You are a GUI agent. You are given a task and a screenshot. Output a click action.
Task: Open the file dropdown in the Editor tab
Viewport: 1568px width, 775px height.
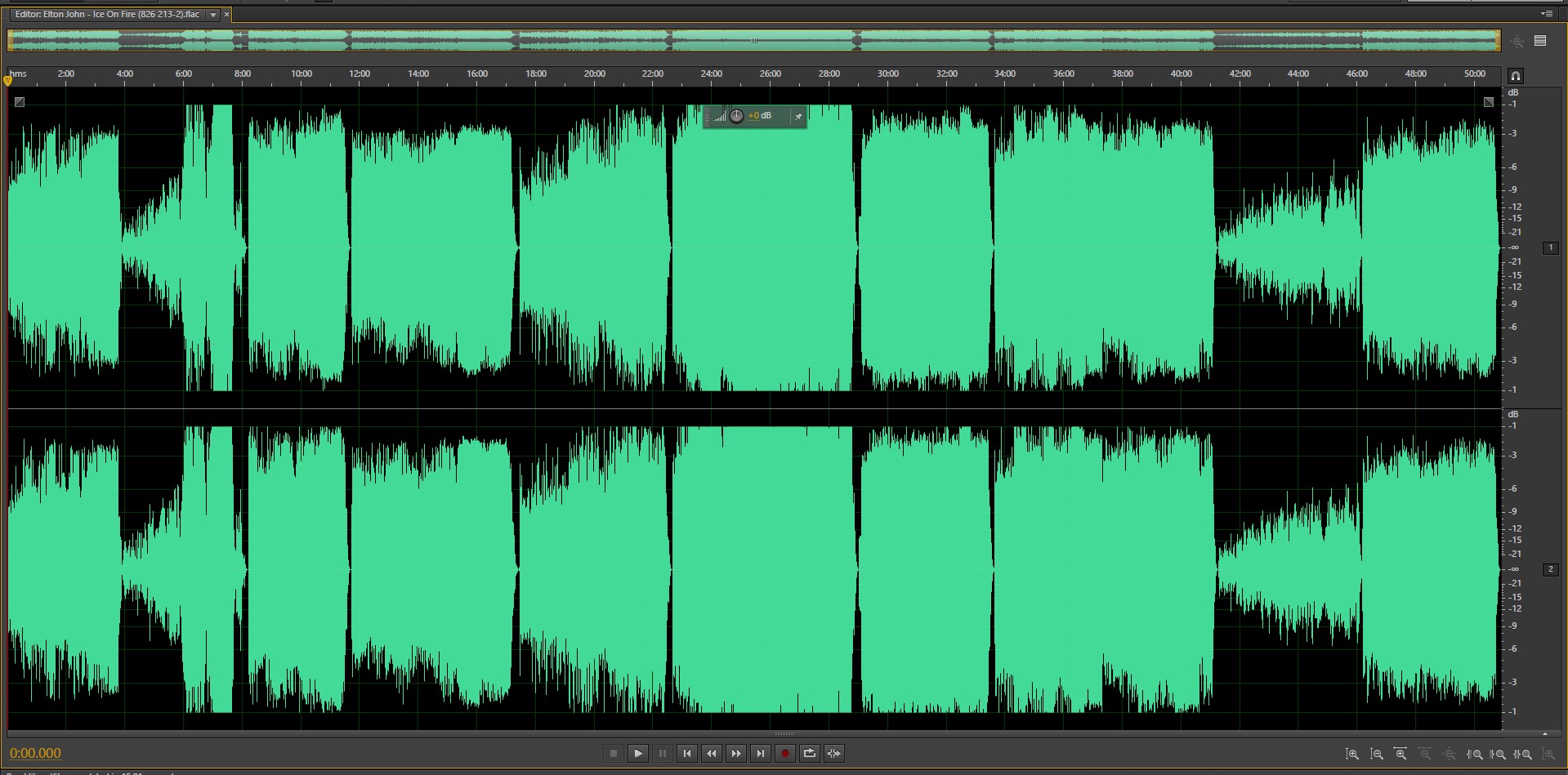(213, 15)
